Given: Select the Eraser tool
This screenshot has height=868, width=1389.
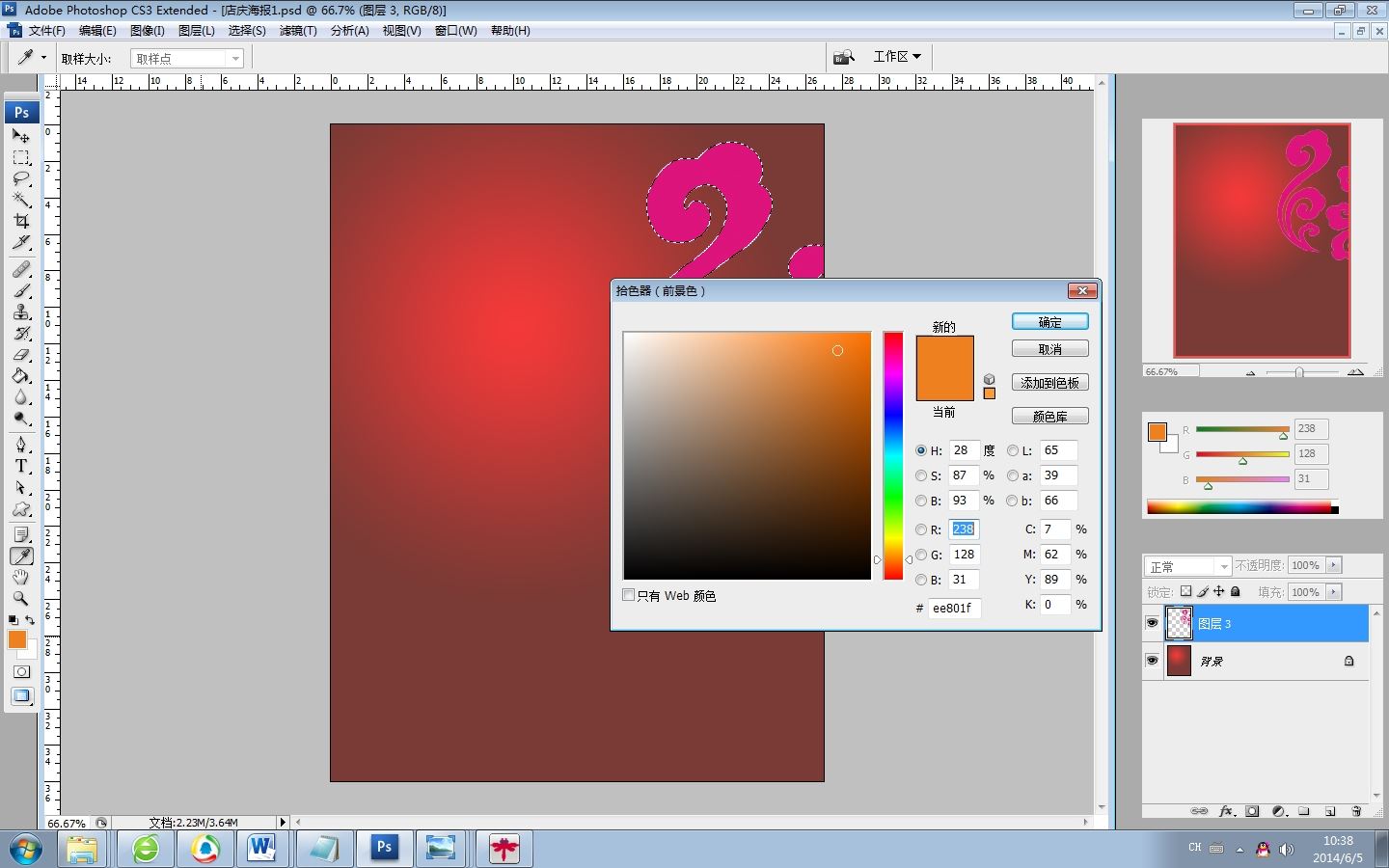Looking at the screenshot, I should (21, 354).
